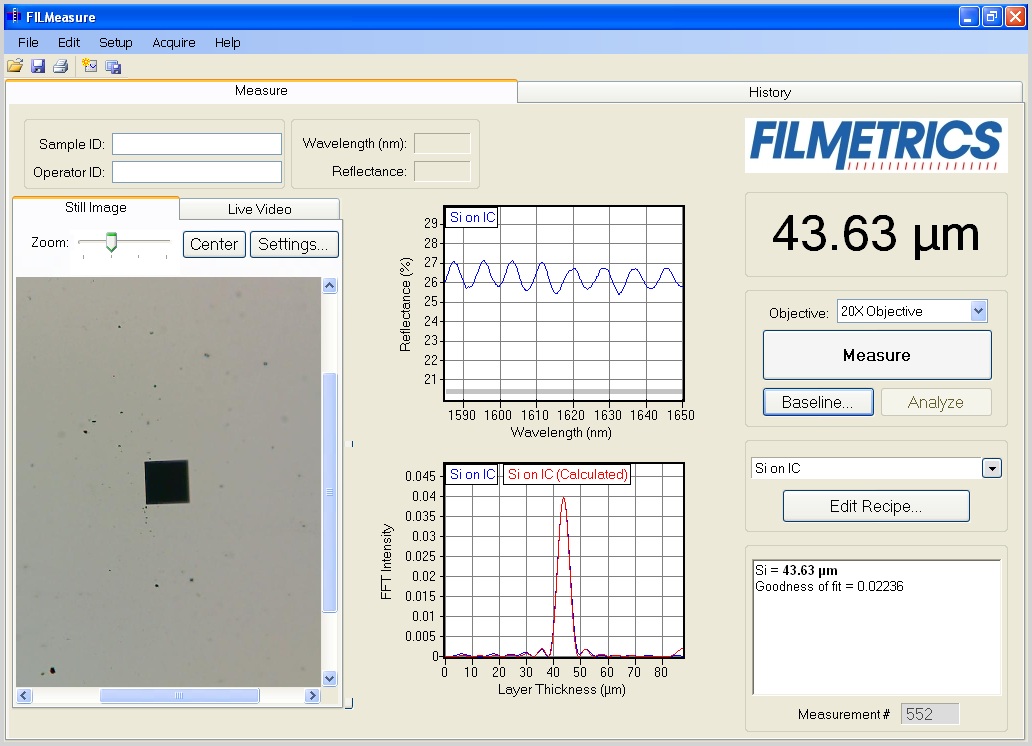Minimize the FILMeasure window
This screenshot has width=1032, height=746.
968,16
